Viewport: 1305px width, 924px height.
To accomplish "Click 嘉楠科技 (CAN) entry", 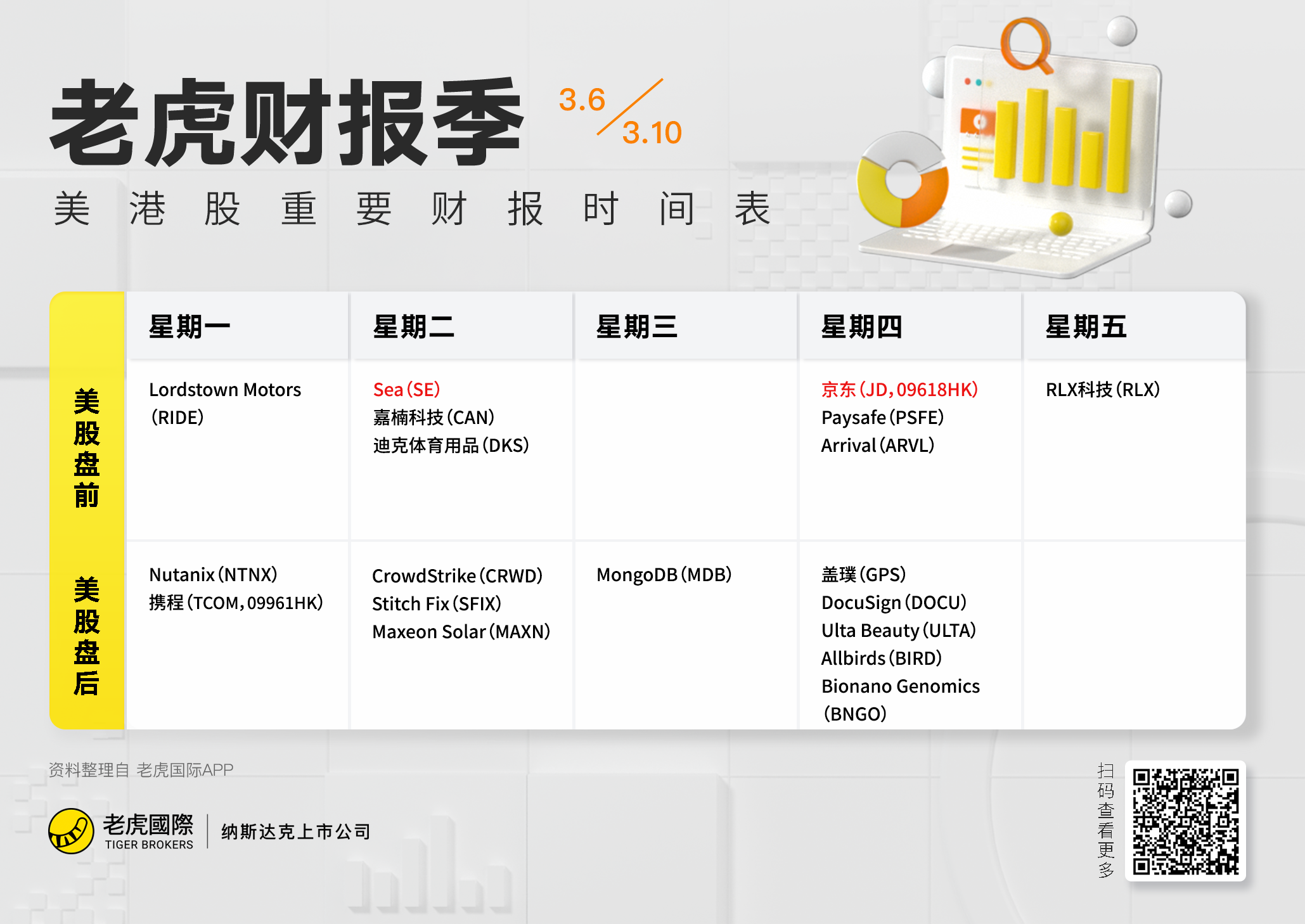I will tap(434, 417).
